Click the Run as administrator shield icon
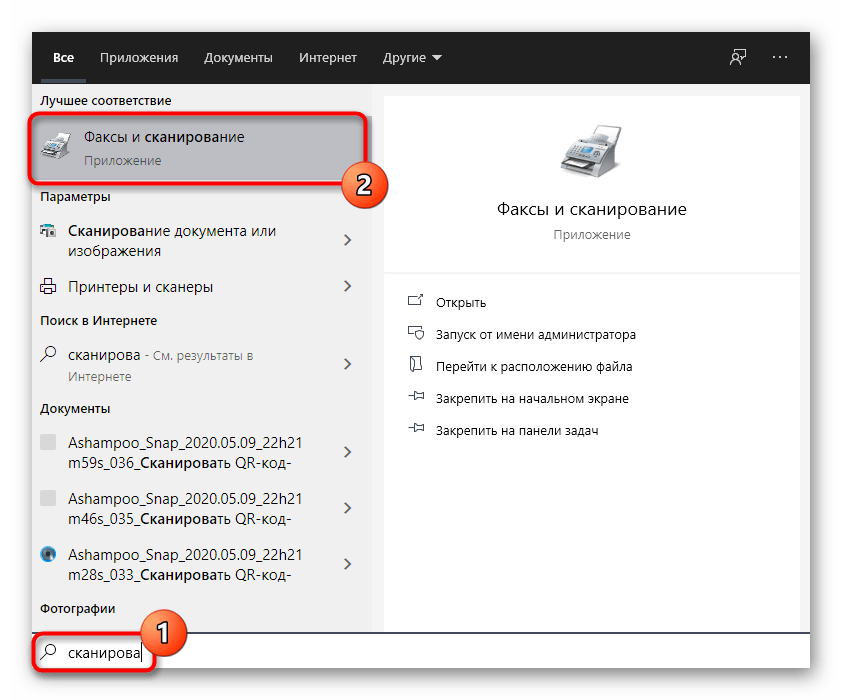Screen dimensions: 842x700 click(x=416, y=334)
